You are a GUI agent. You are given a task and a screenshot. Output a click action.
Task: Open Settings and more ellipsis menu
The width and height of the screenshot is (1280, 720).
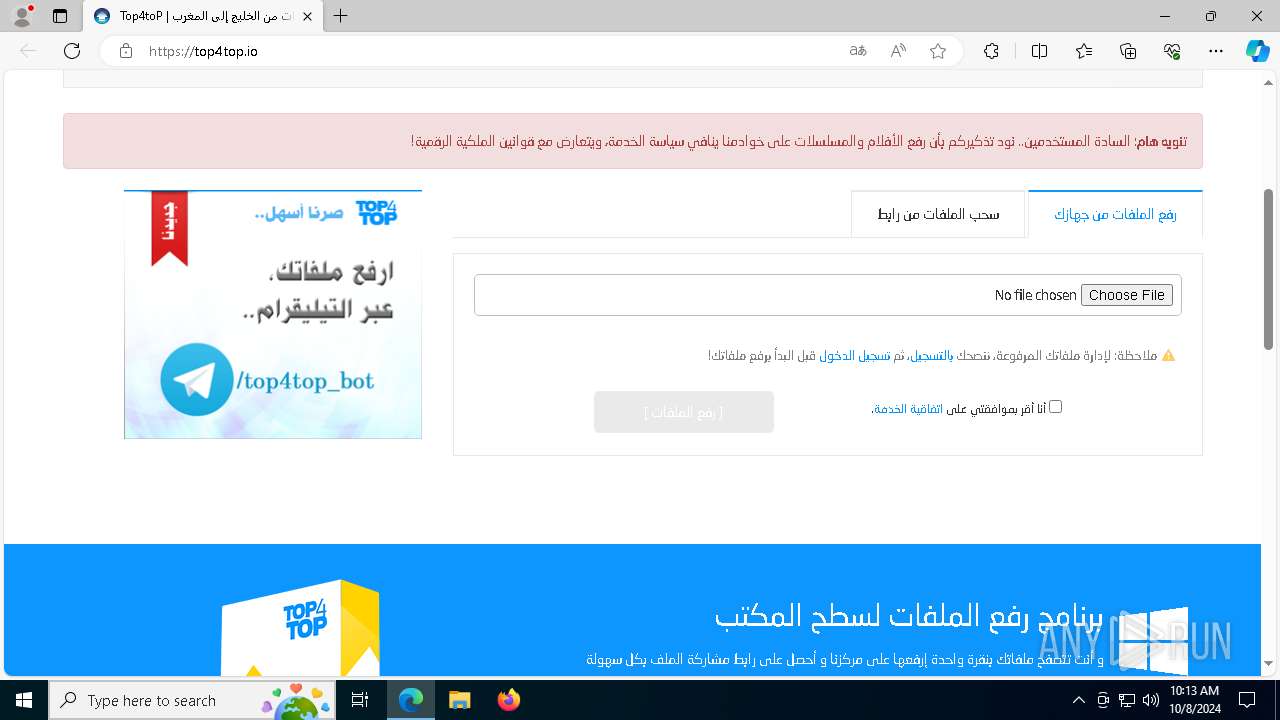(x=1216, y=51)
